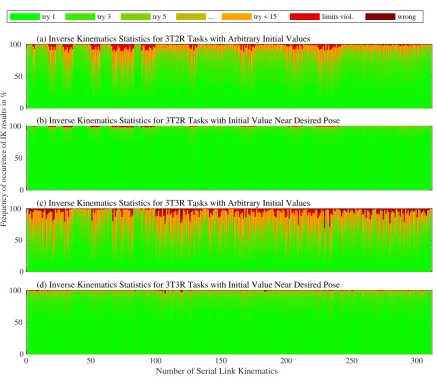Viewport: 437px width, 380px height.
Task: Click the stacked bar area of subplot (d)
Action: tap(229, 322)
